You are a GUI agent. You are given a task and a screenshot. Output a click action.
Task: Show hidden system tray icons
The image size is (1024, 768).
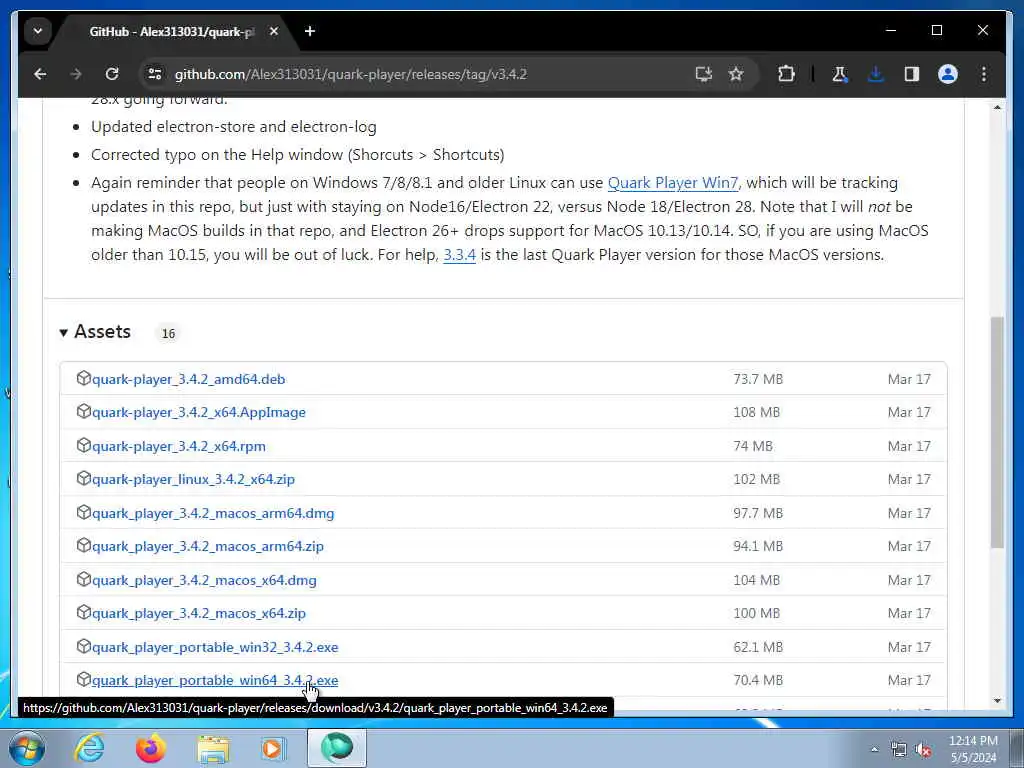click(x=874, y=749)
